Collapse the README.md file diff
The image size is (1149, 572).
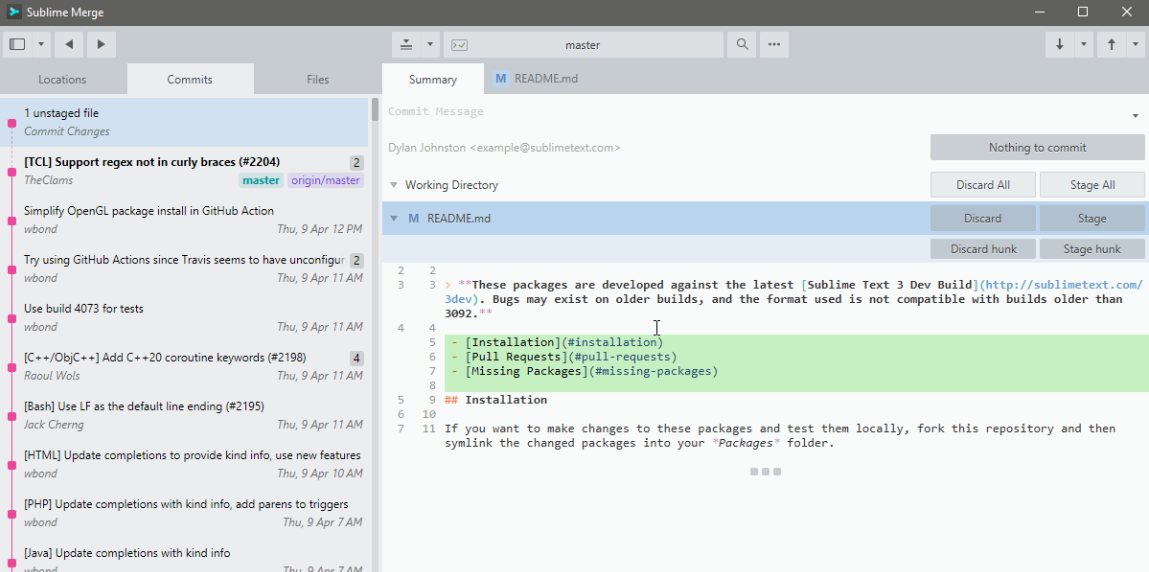pos(394,218)
